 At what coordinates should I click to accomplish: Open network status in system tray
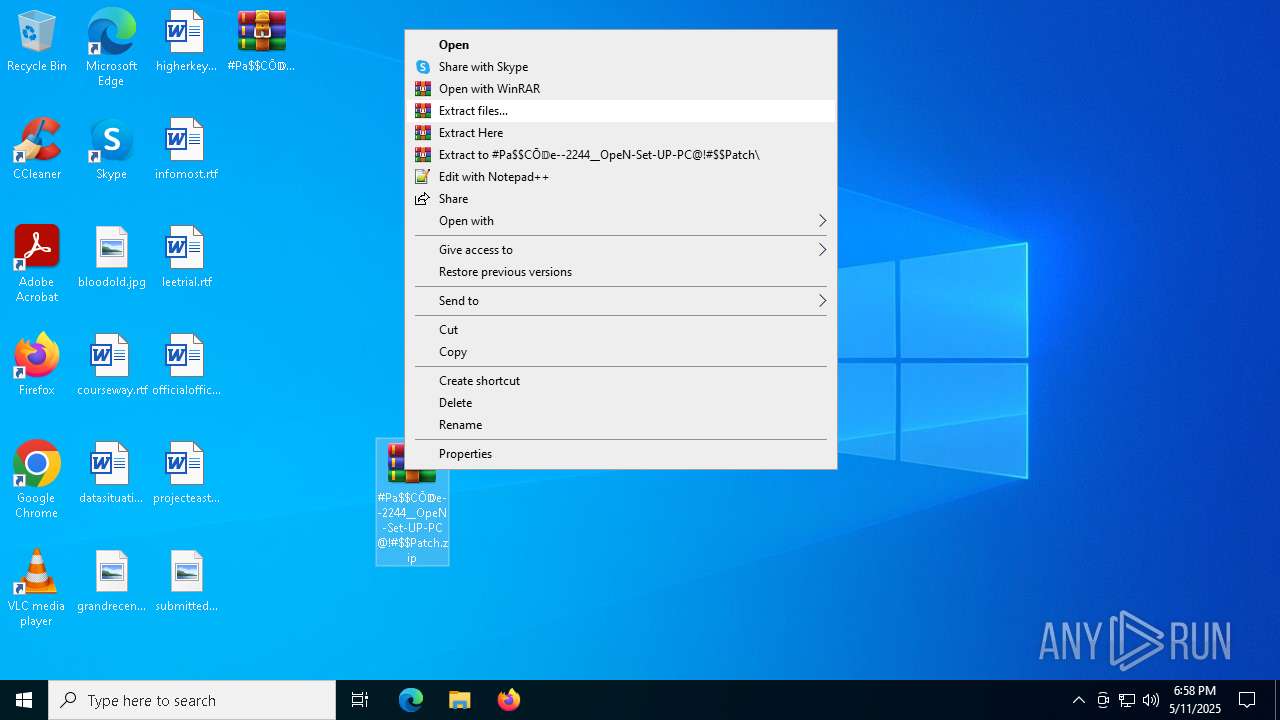click(x=1127, y=700)
